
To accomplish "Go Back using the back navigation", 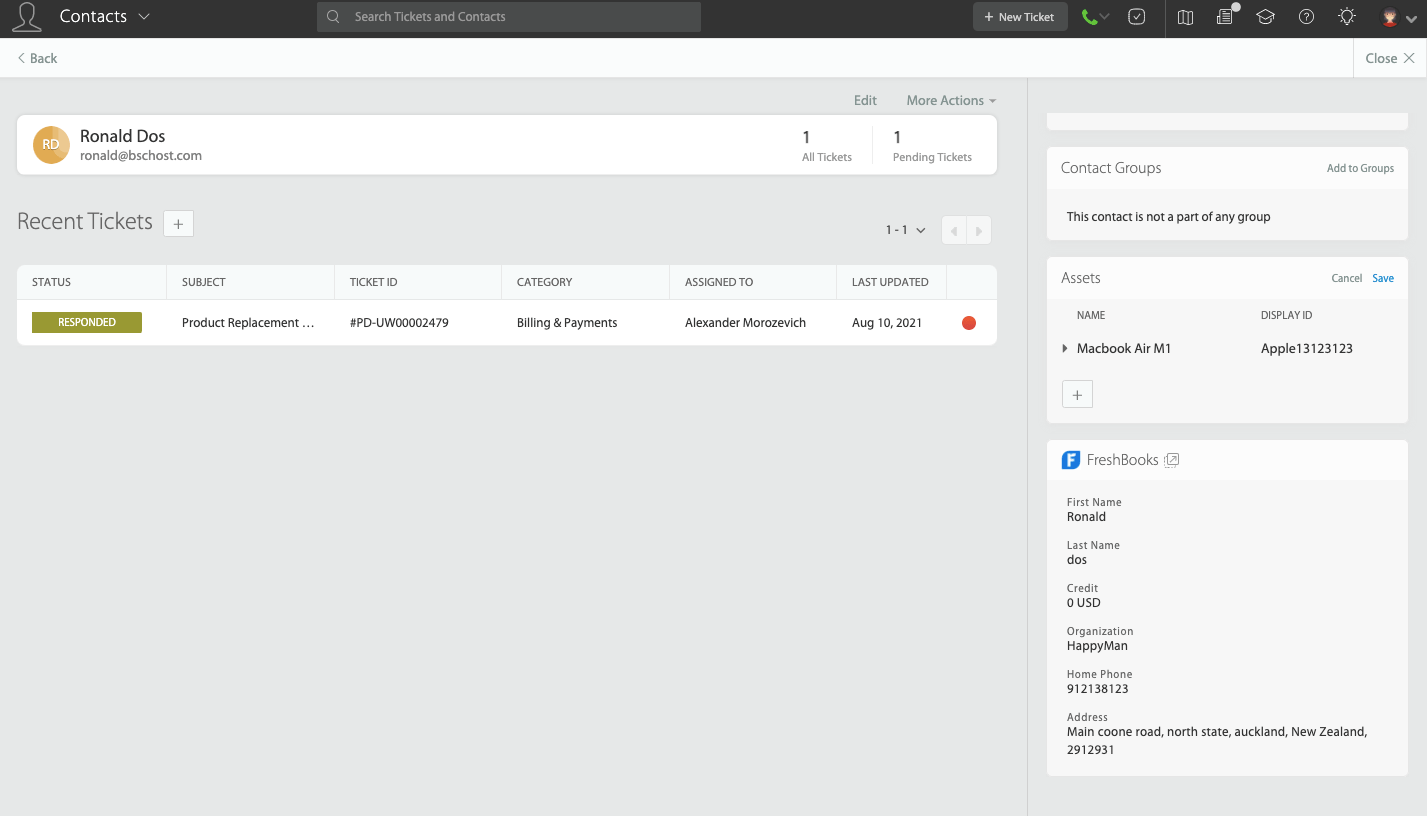I will 36,58.
